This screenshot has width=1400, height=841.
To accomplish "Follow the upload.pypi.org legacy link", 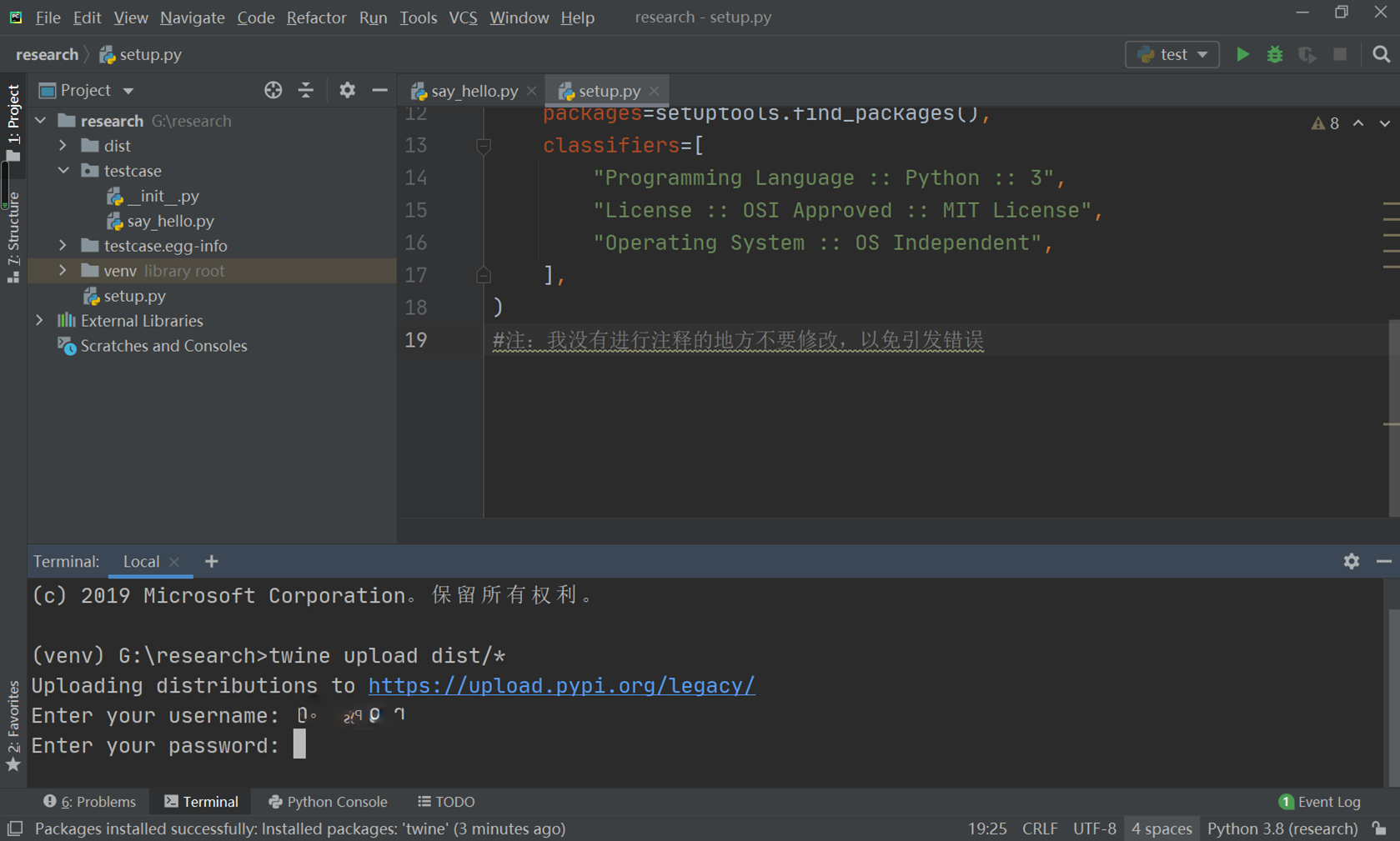I will point(561,686).
